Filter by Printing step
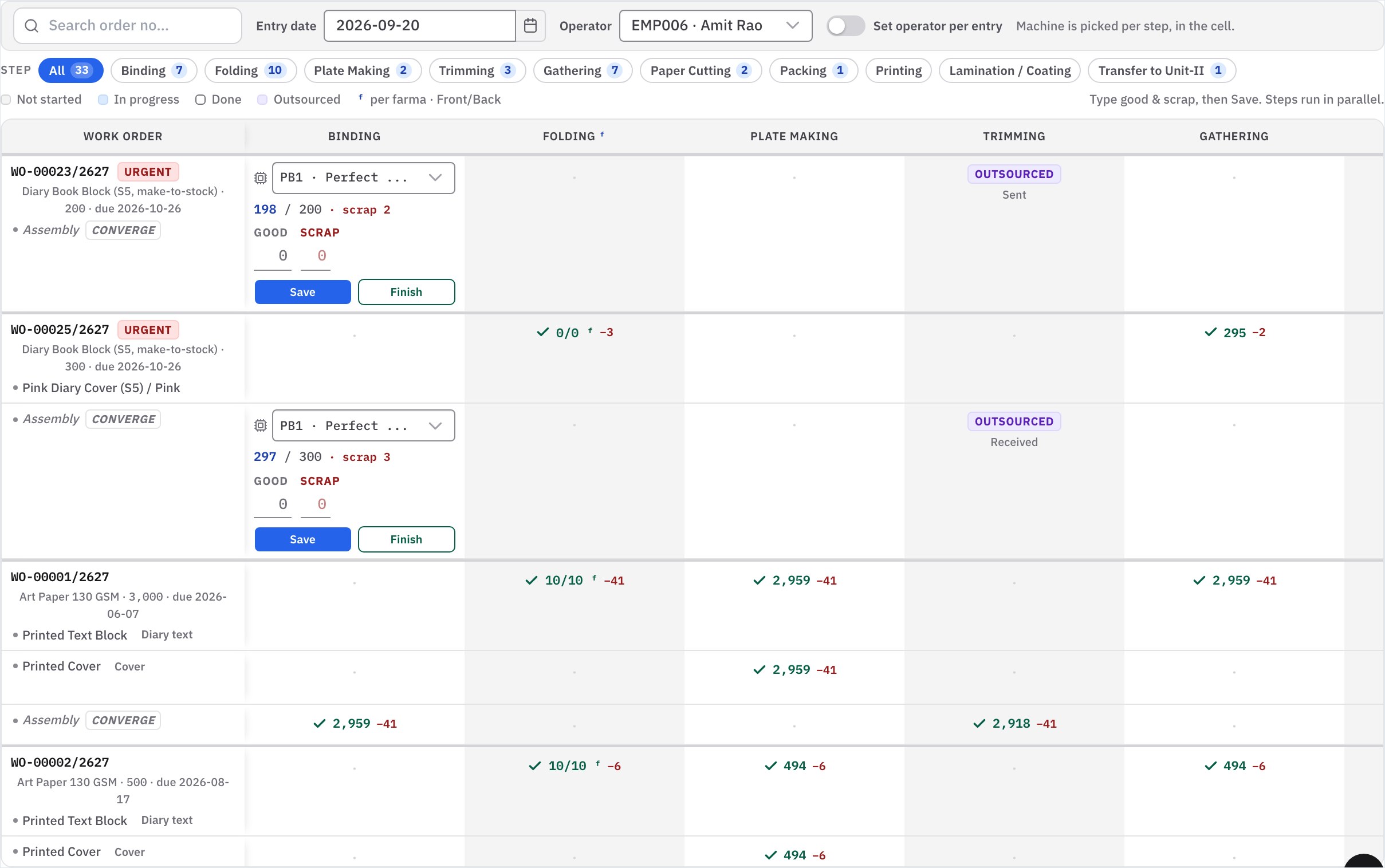1385x868 pixels. (898, 70)
